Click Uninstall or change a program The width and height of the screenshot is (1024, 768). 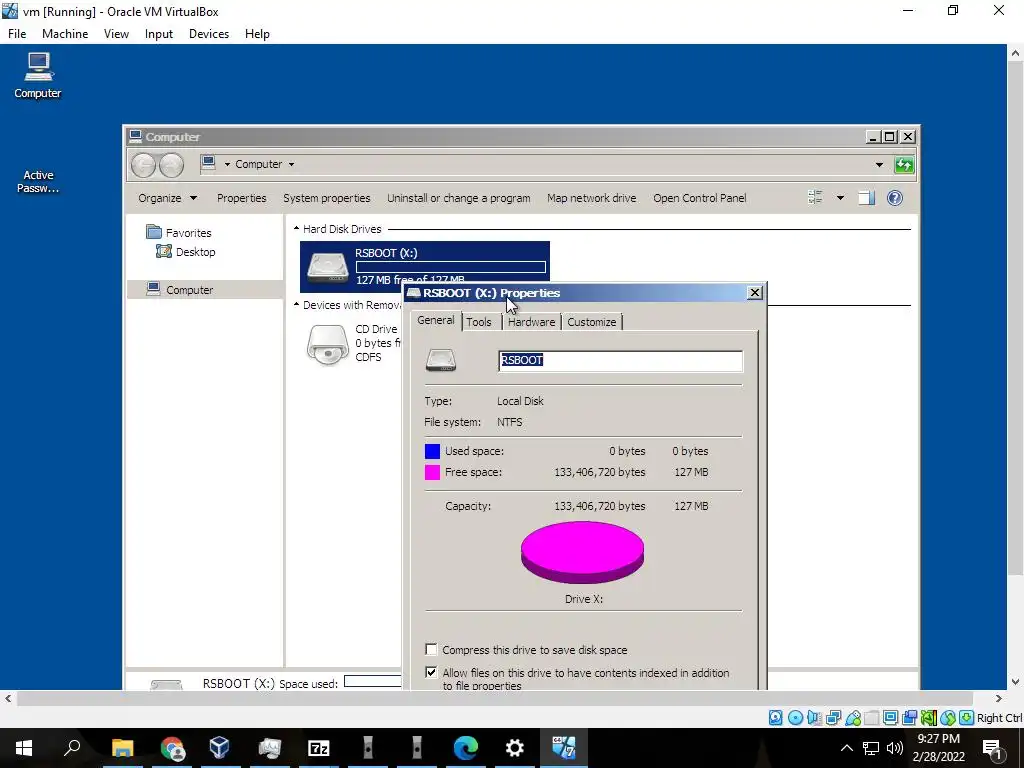click(x=458, y=198)
